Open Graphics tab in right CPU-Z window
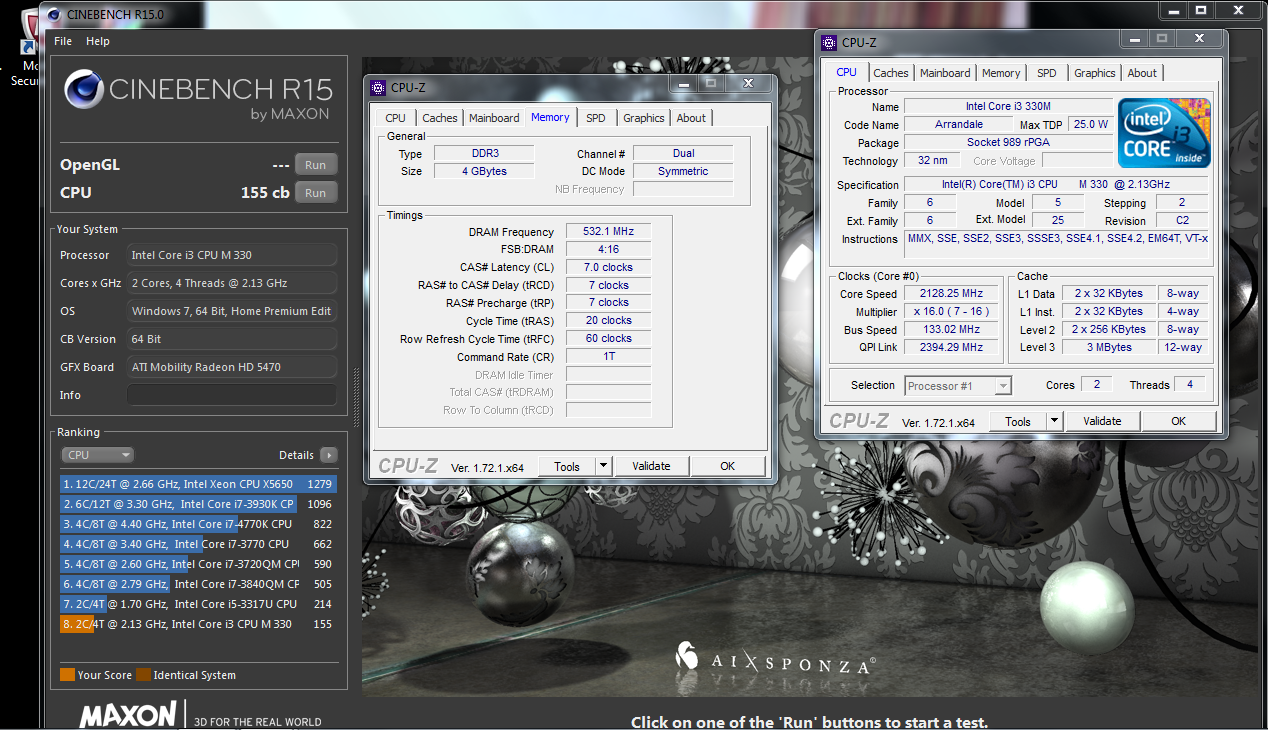The image size is (1268, 730). pos(1095,73)
